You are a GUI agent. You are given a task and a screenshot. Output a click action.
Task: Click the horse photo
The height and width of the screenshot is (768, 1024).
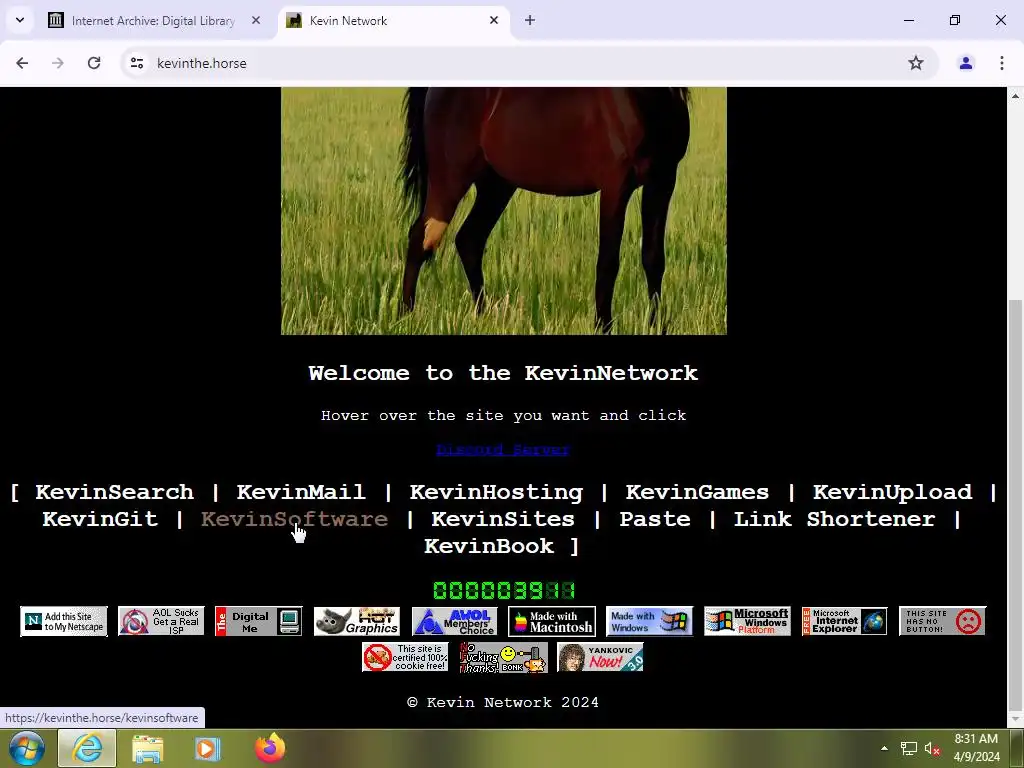(504, 211)
